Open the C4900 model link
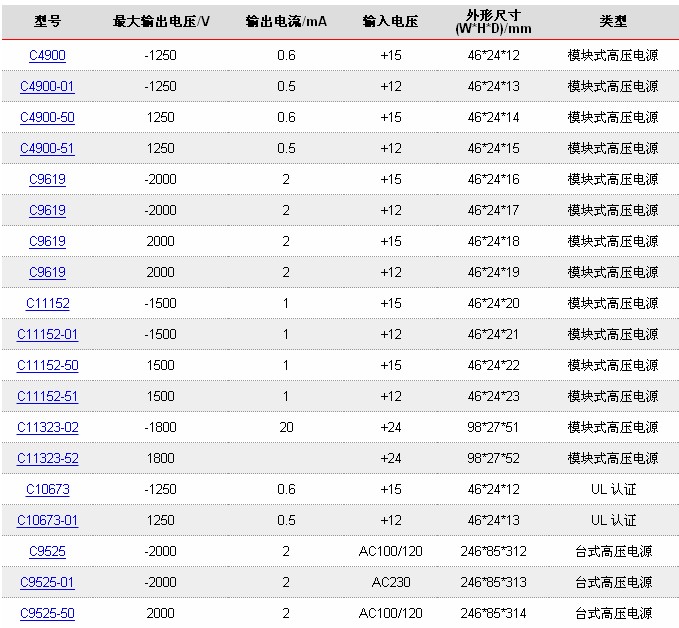The height and width of the screenshot is (628, 679). click(x=47, y=55)
